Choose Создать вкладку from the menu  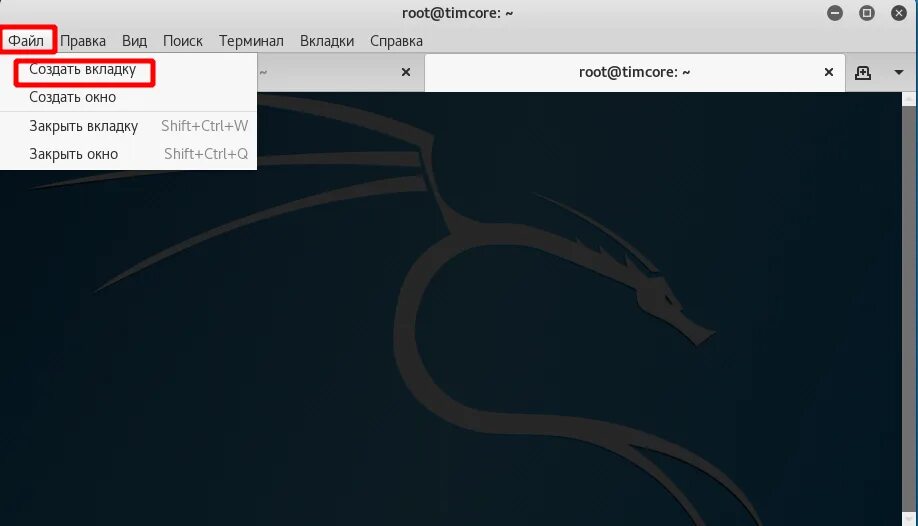(128, 70)
